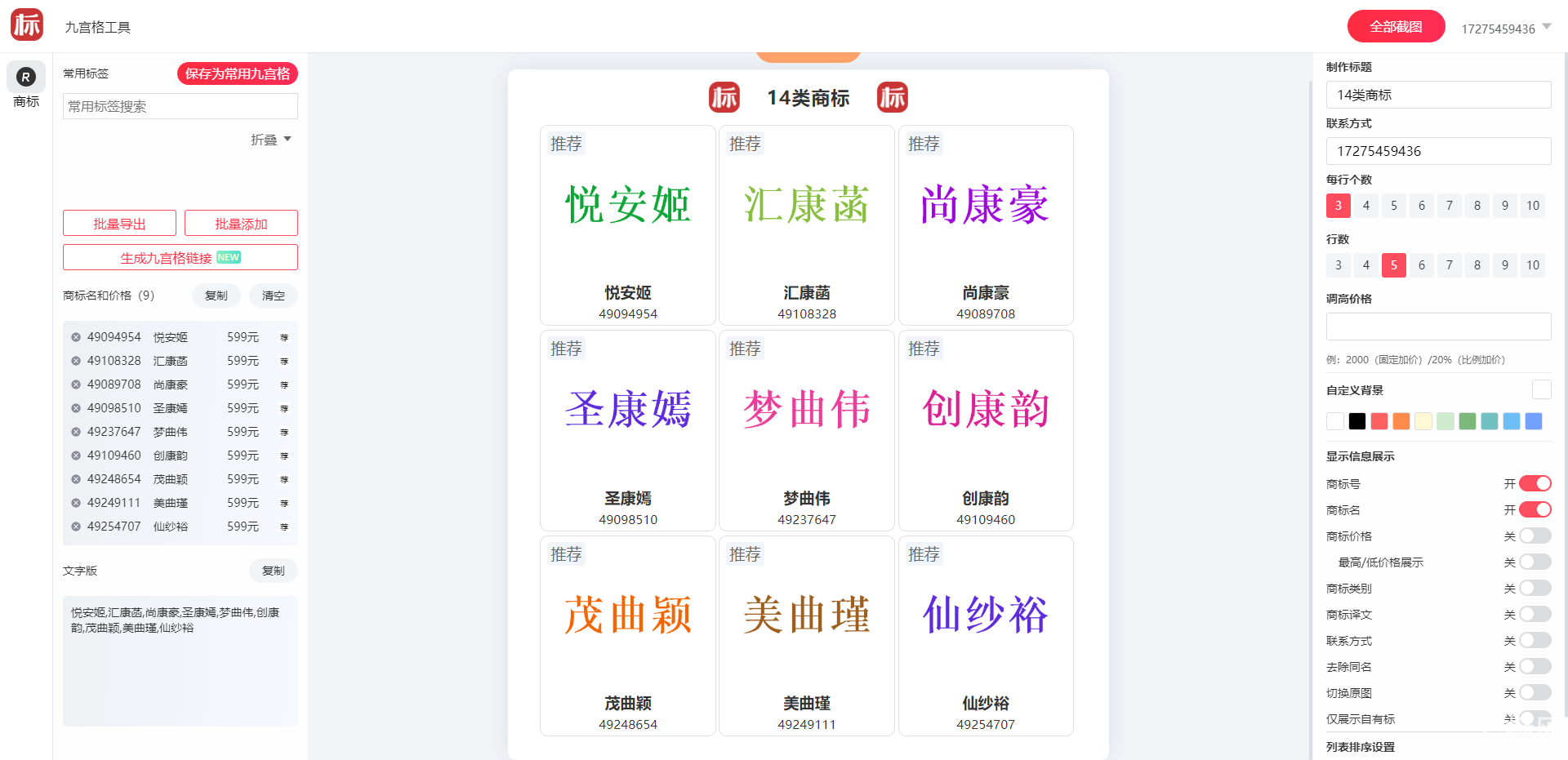Turn off the 商标号 switch
Screen dimensions: 1568x760
click(x=1535, y=483)
